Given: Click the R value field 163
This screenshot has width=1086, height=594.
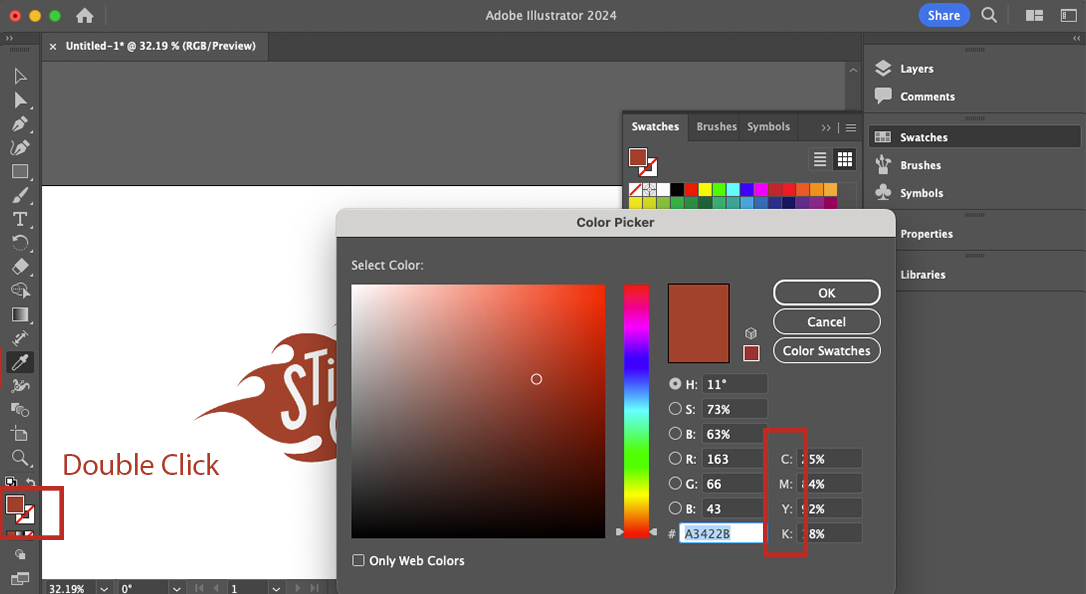Looking at the screenshot, I should pyautogui.click(x=733, y=458).
